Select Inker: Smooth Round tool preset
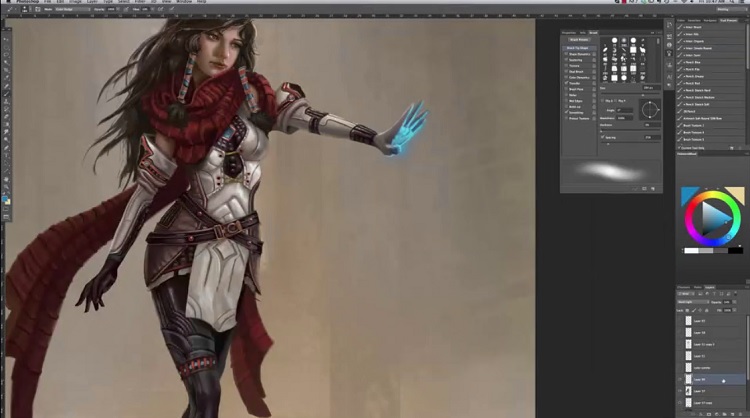Viewport: 750px width, 418px height. 710,48
